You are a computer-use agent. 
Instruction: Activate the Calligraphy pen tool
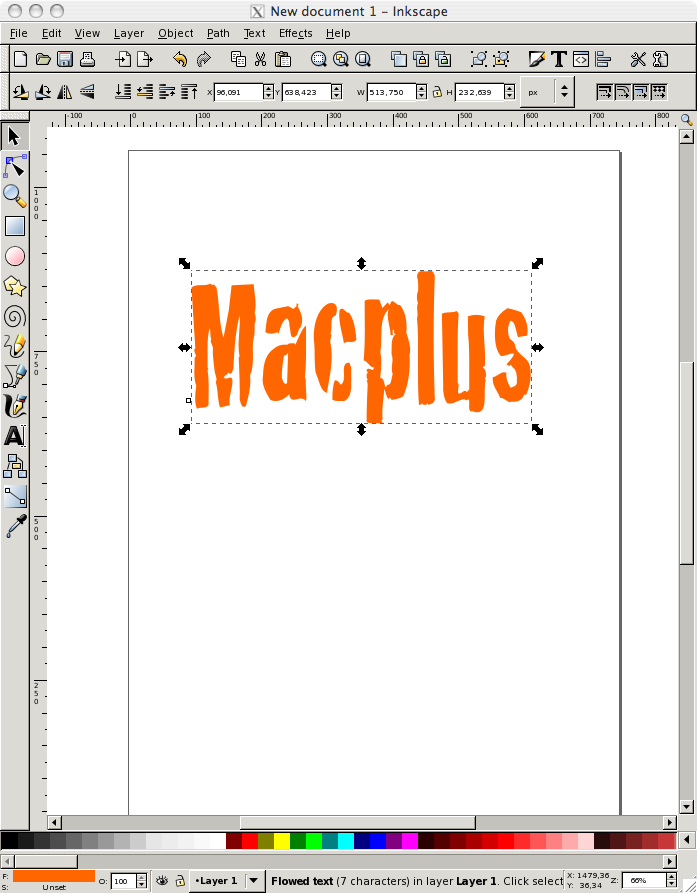pyautogui.click(x=14, y=406)
